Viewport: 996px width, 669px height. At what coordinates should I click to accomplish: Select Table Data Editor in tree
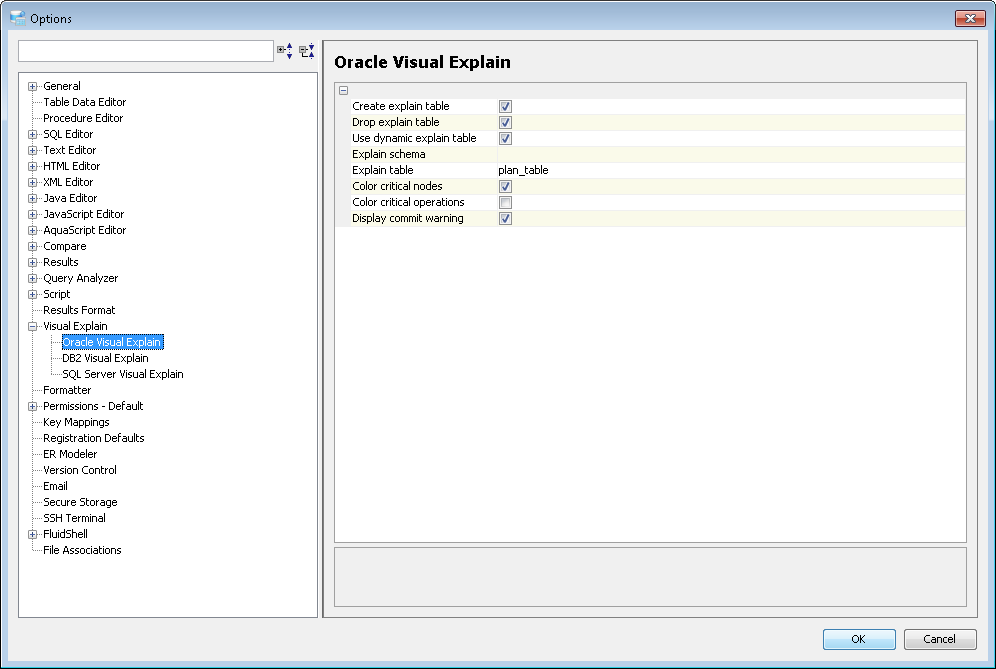point(84,102)
